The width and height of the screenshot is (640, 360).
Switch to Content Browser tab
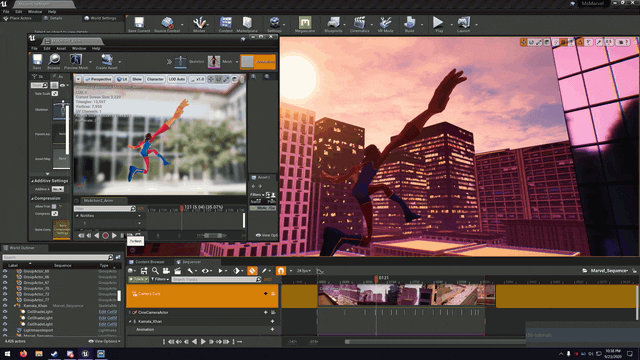point(147,262)
